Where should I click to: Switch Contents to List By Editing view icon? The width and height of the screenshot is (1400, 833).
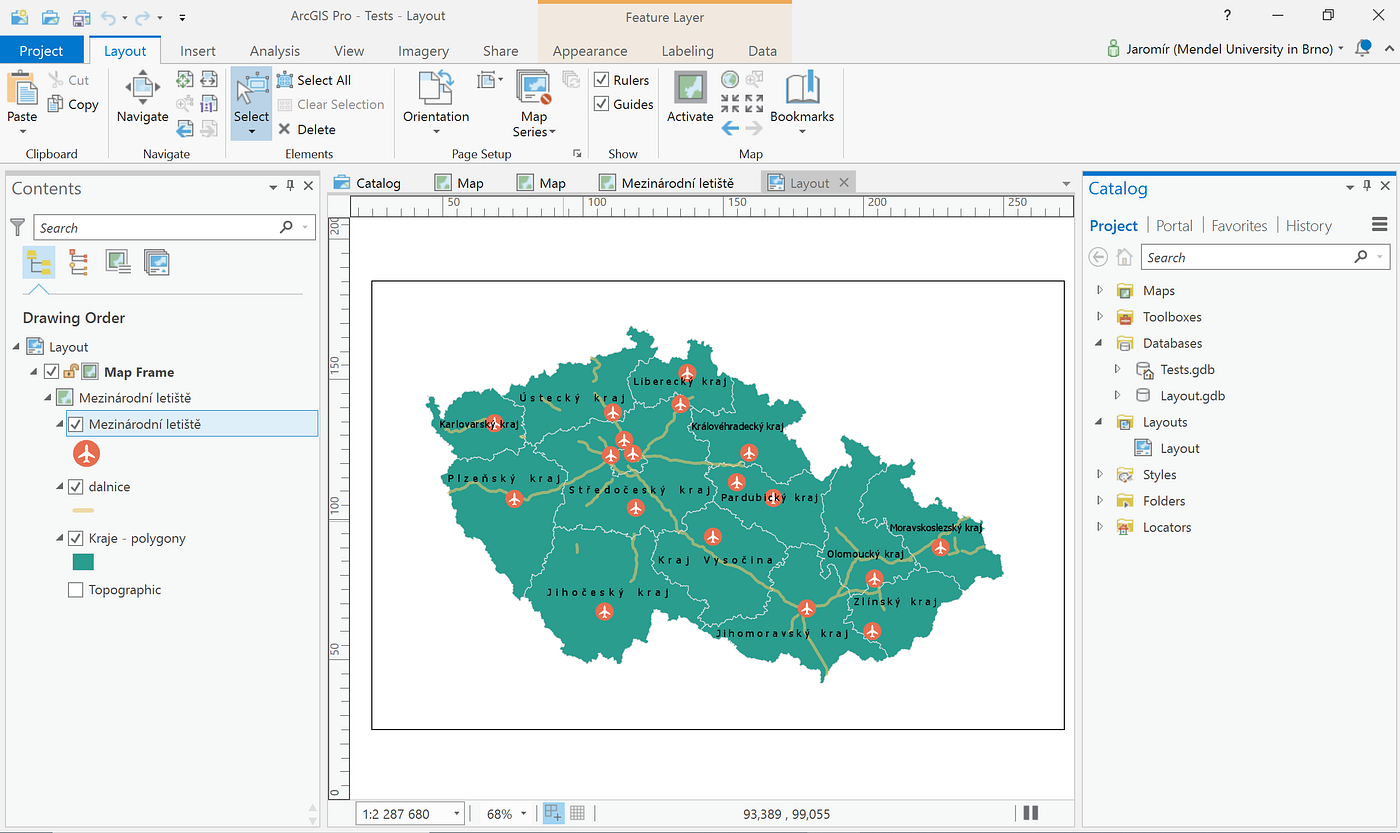click(x=78, y=261)
